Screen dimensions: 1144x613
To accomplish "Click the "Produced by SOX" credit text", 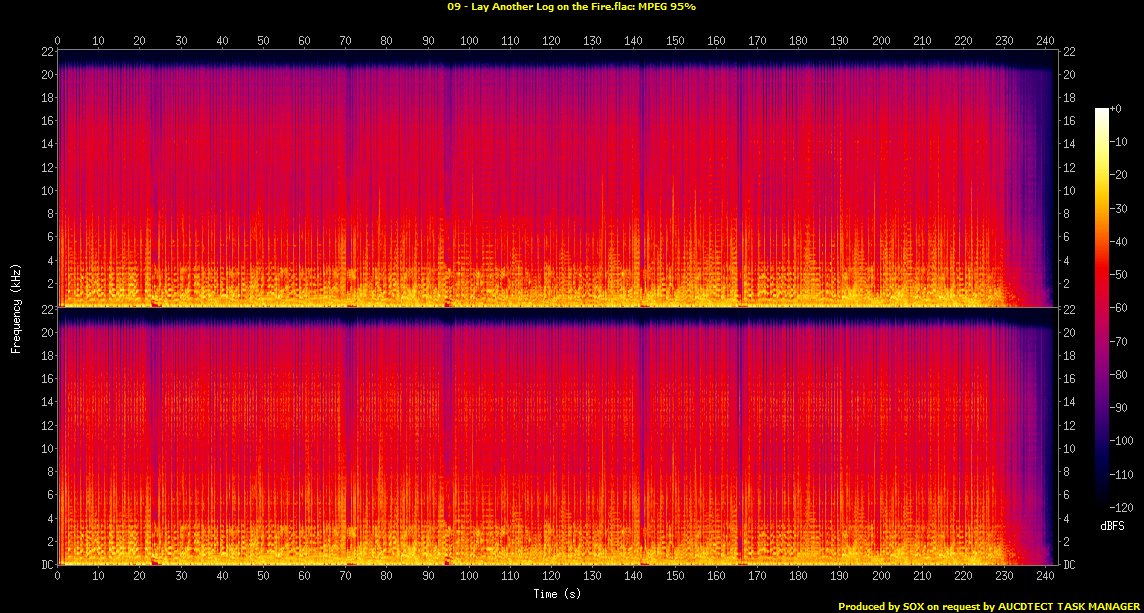I will [x=988, y=606].
